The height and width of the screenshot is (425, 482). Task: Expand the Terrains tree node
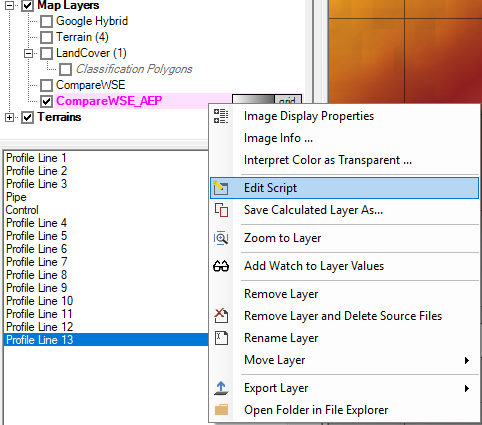pyautogui.click(x=10, y=117)
